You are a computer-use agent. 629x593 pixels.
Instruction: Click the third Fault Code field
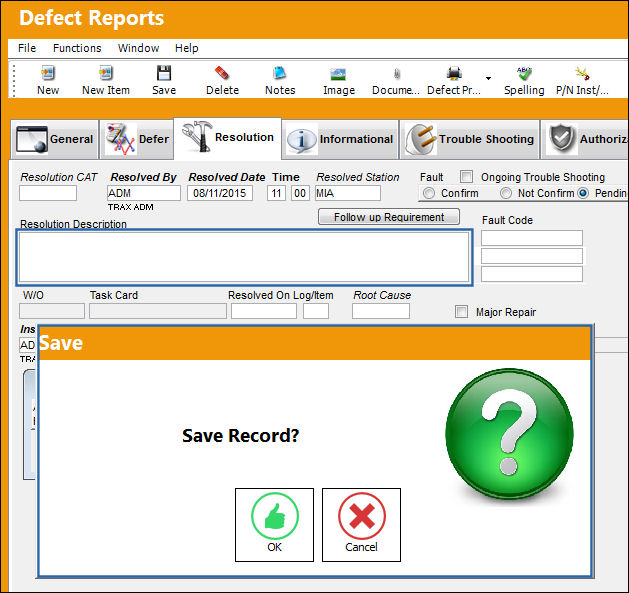[532, 274]
